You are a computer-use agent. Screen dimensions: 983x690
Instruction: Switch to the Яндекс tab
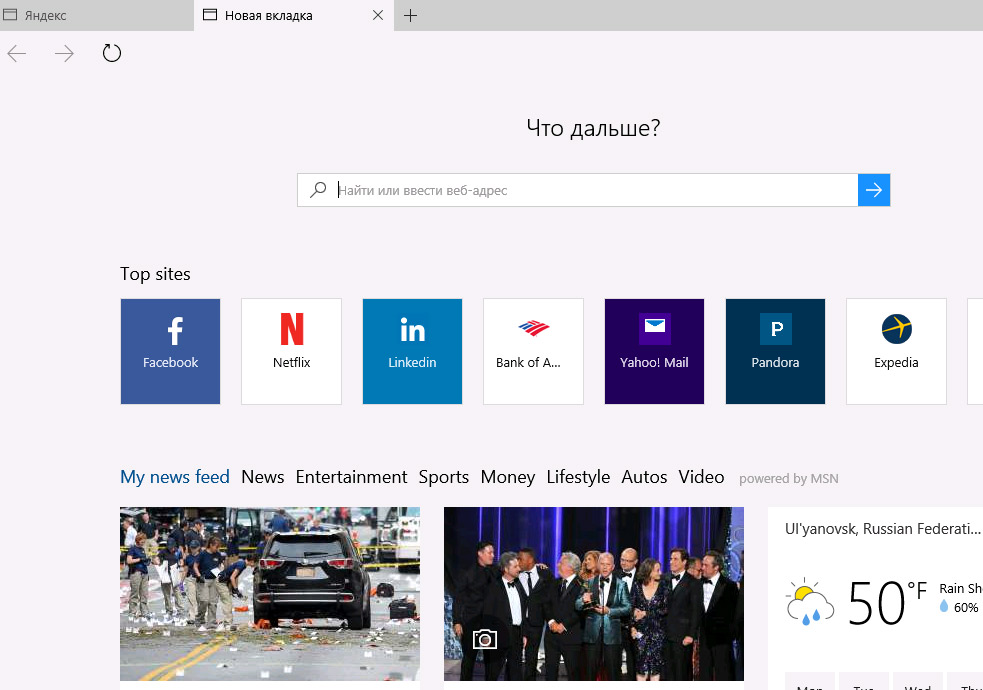pos(97,16)
